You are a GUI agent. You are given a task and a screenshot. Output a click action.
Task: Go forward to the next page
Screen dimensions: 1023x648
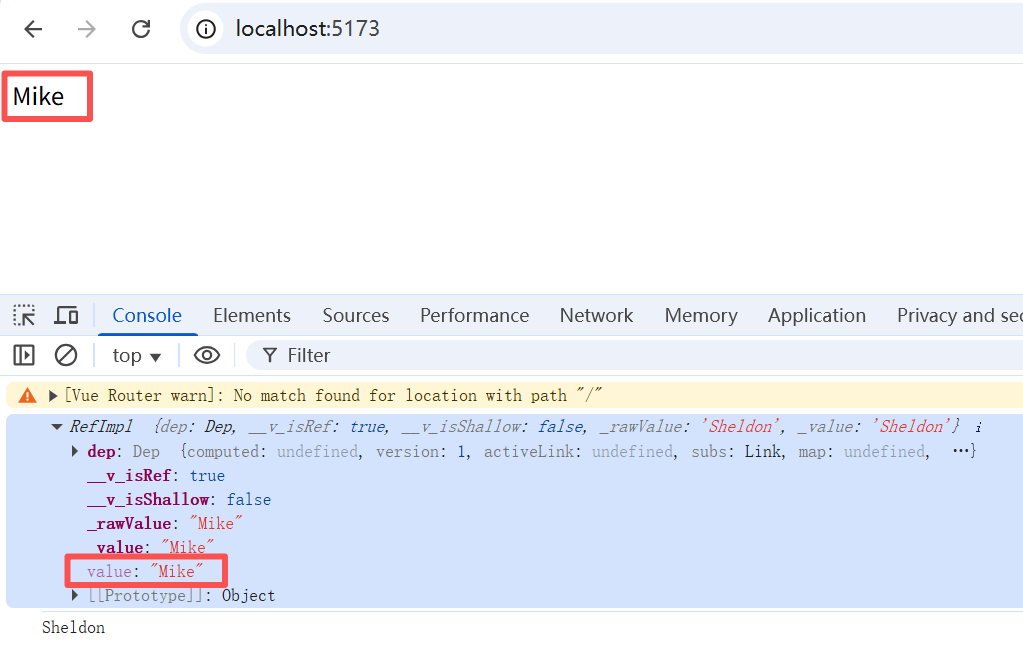click(87, 29)
